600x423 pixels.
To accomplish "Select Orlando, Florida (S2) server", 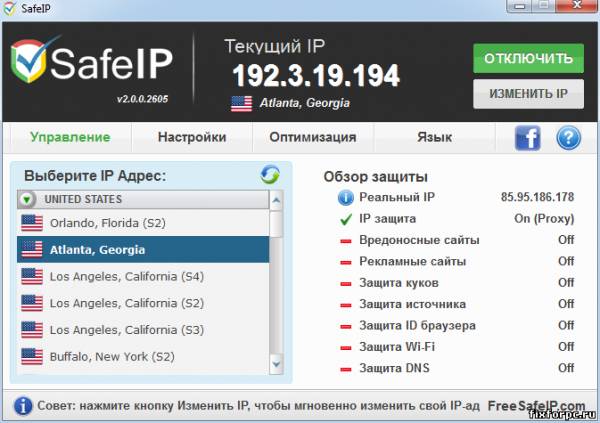I will coord(143,223).
